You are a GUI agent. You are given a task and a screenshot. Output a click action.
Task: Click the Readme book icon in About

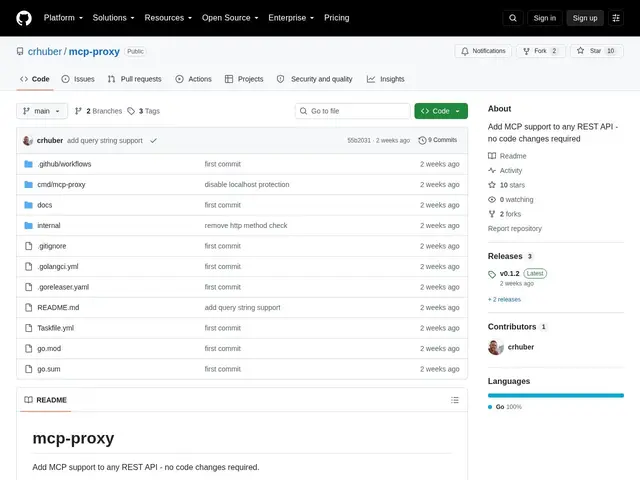[492, 156]
